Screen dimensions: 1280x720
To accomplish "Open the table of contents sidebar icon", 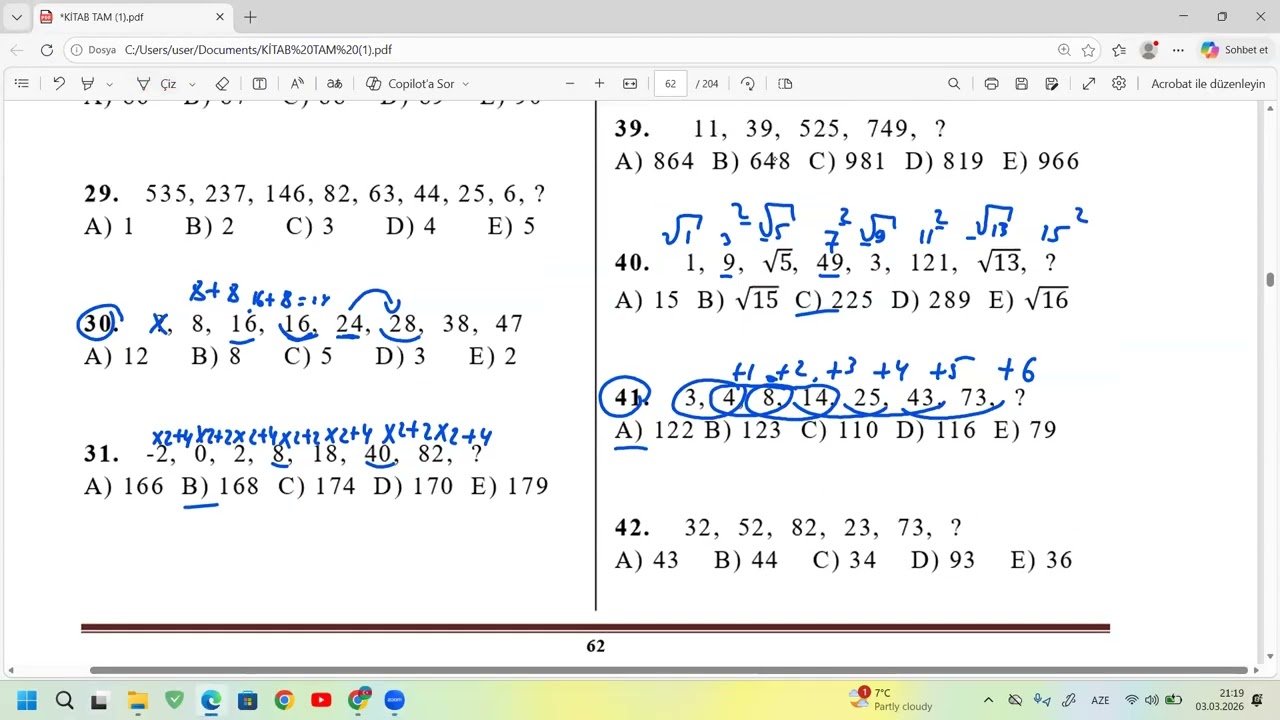I will pyautogui.click(x=22, y=84).
